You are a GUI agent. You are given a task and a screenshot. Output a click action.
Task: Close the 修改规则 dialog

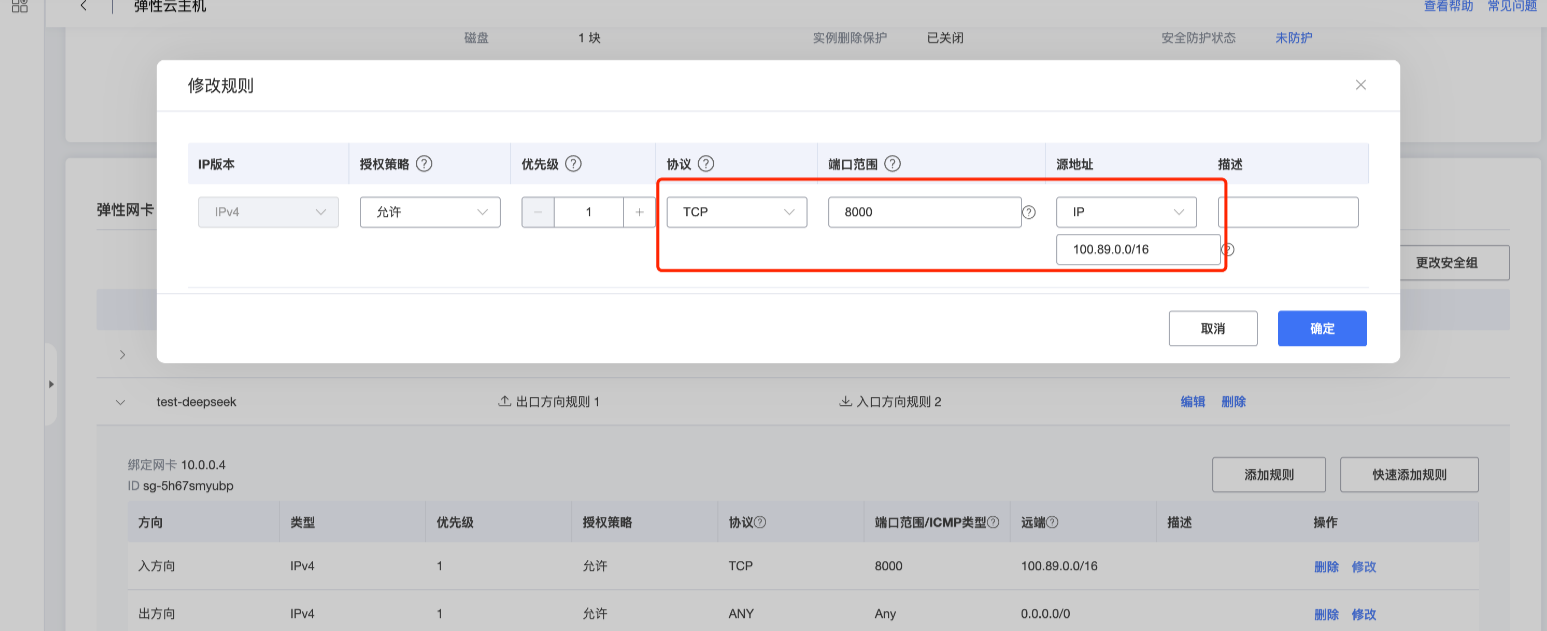click(1360, 85)
